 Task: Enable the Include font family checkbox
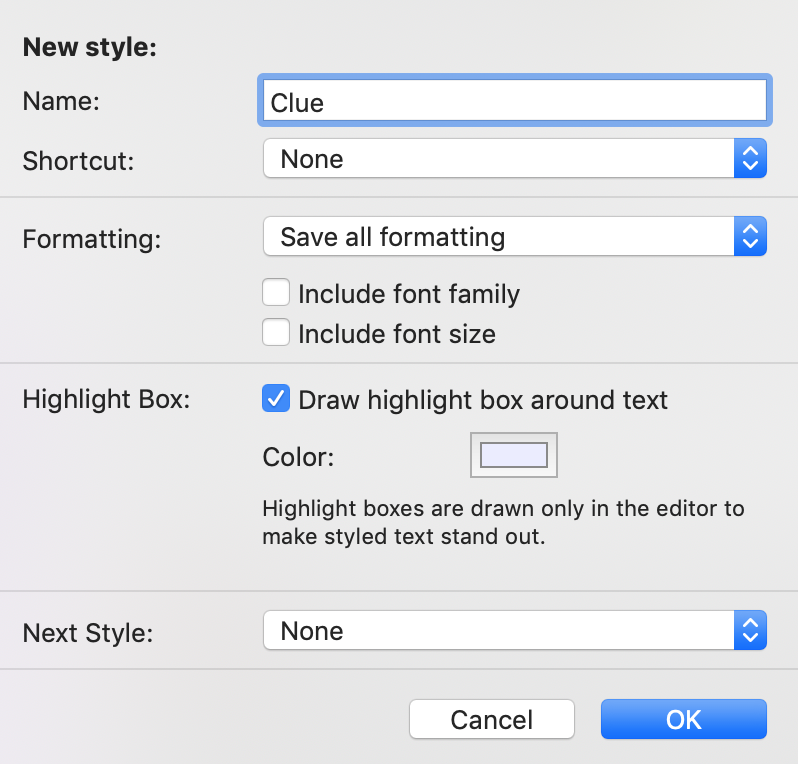pos(276,292)
